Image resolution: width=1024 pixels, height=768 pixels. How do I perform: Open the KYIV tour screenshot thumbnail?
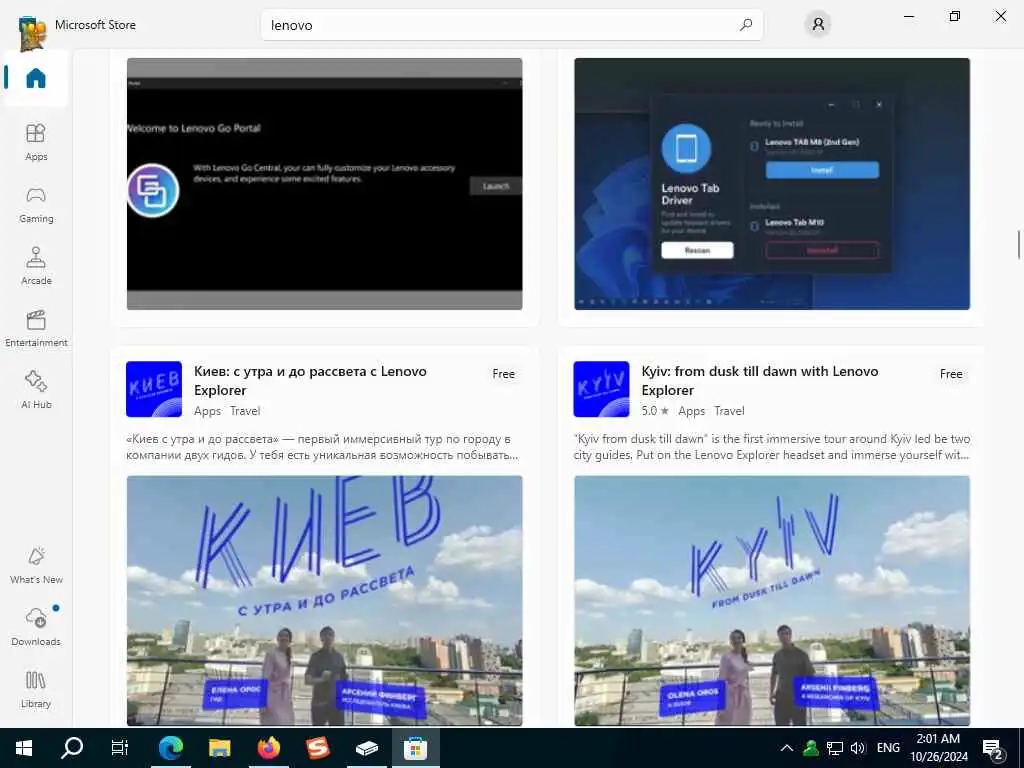click(772, 600)
